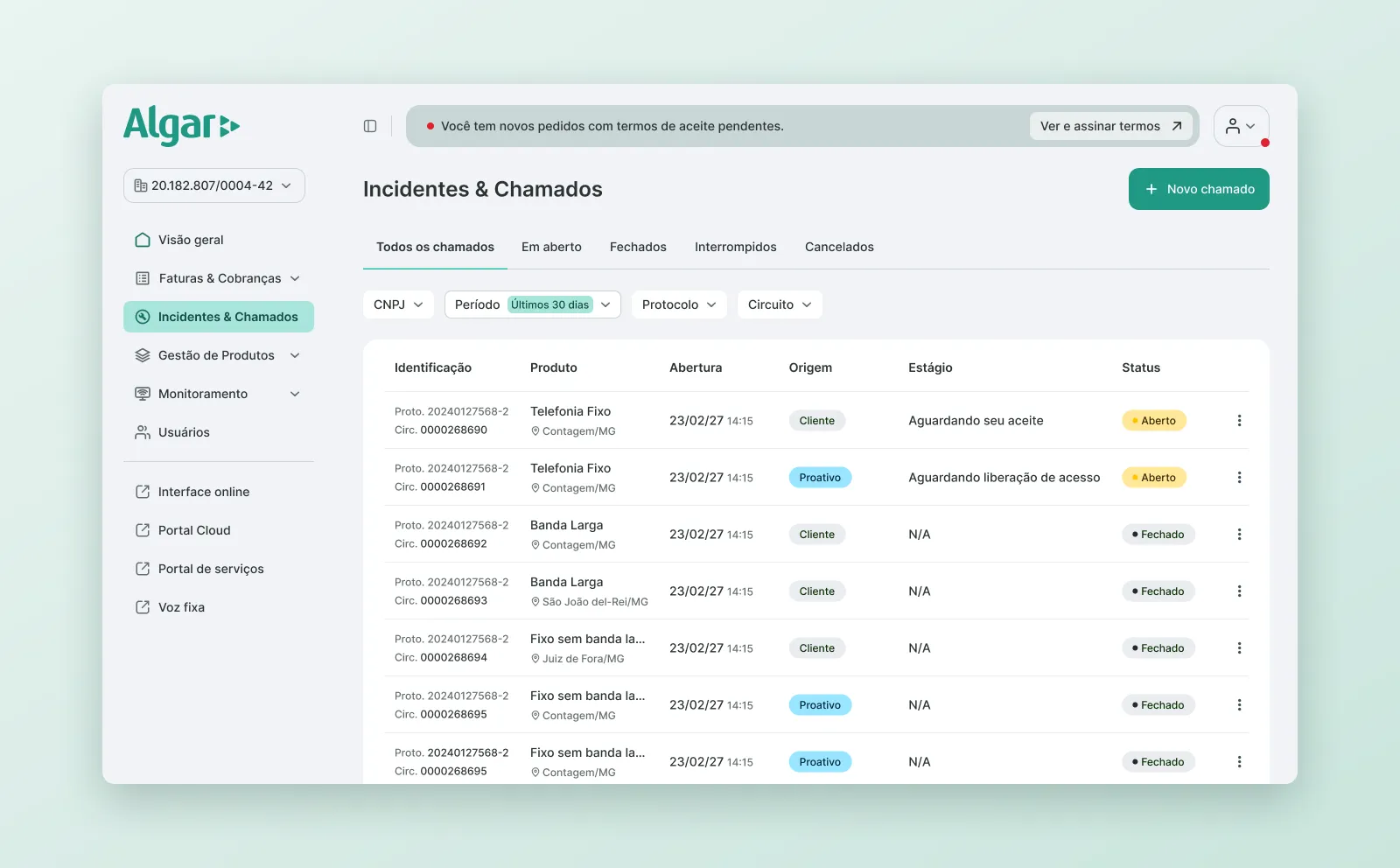Open the CNPJ filter dropdown
Screen dimensions: 1400x868
[x=398, y=304]
